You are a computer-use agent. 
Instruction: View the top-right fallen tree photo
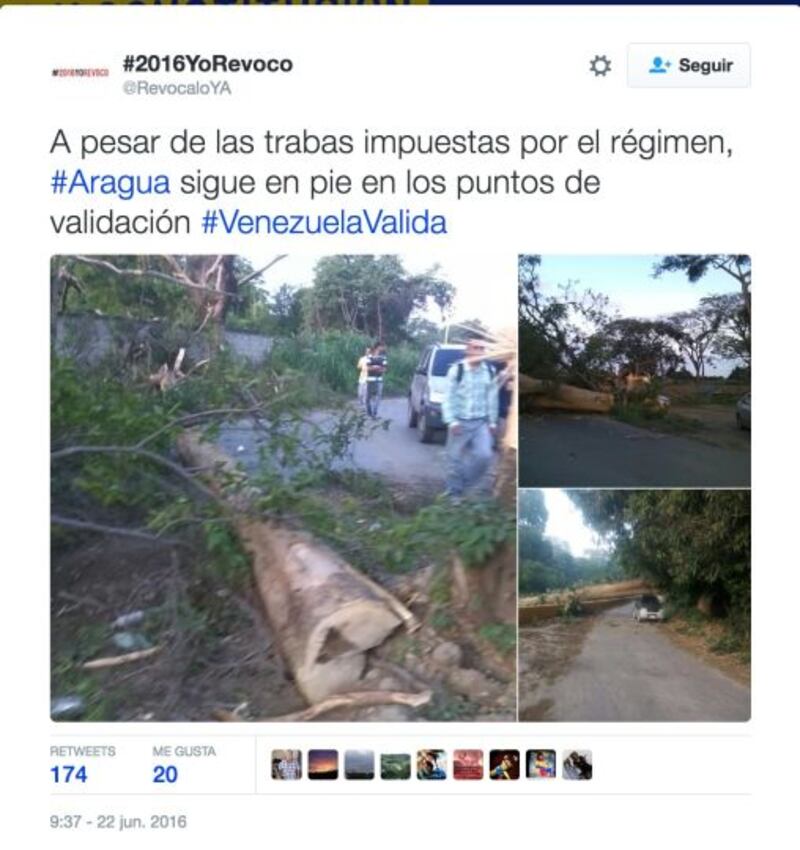635,371
